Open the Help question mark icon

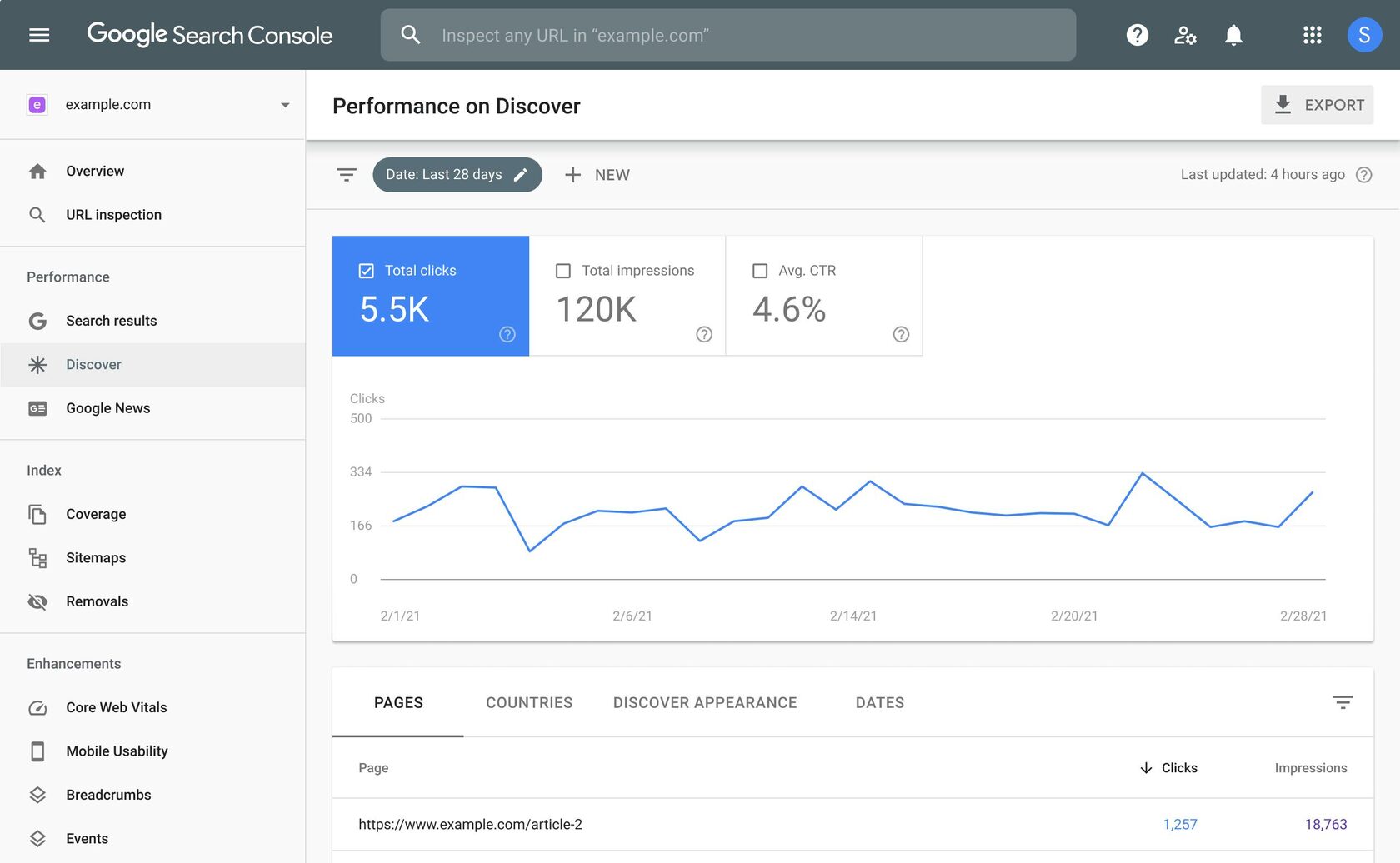coord(1137,35)
